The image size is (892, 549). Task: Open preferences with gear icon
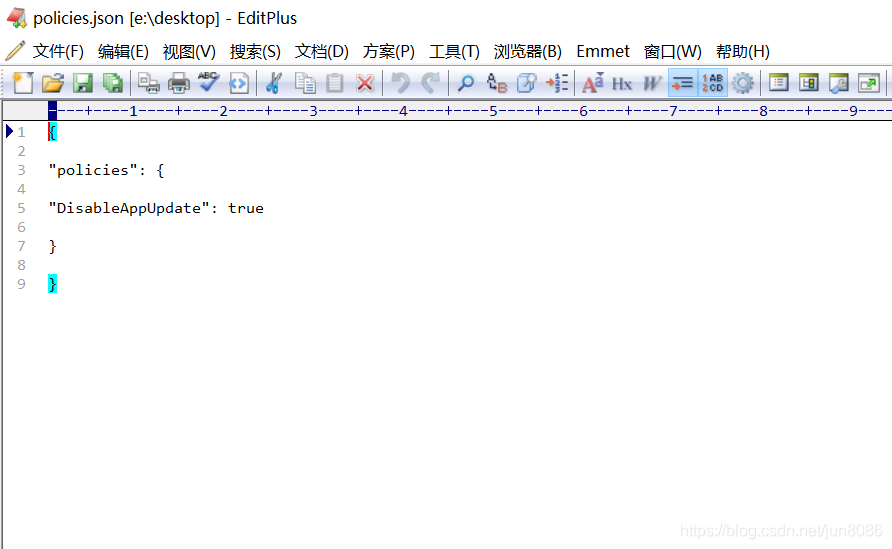click(x=742, y=83)
